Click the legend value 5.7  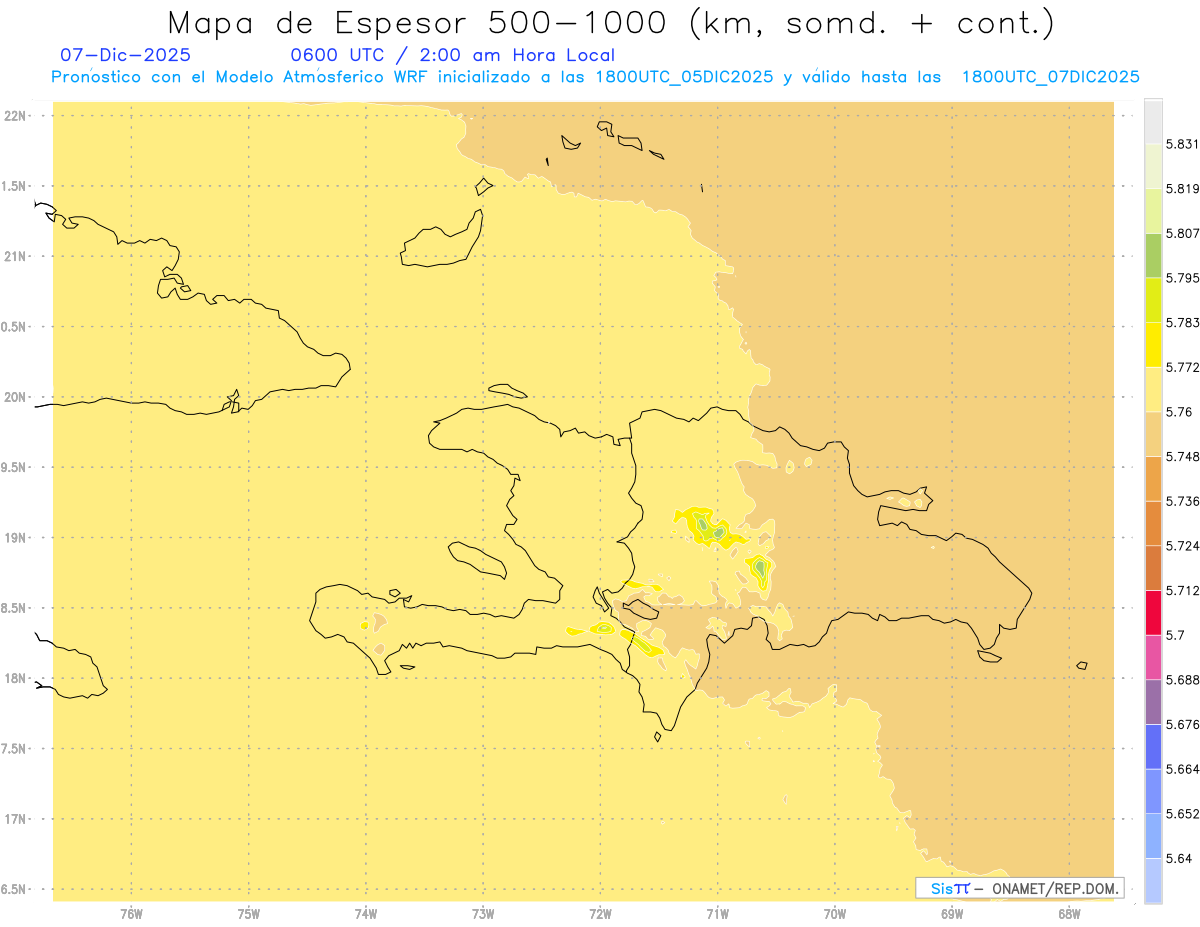click(1175, 635)
